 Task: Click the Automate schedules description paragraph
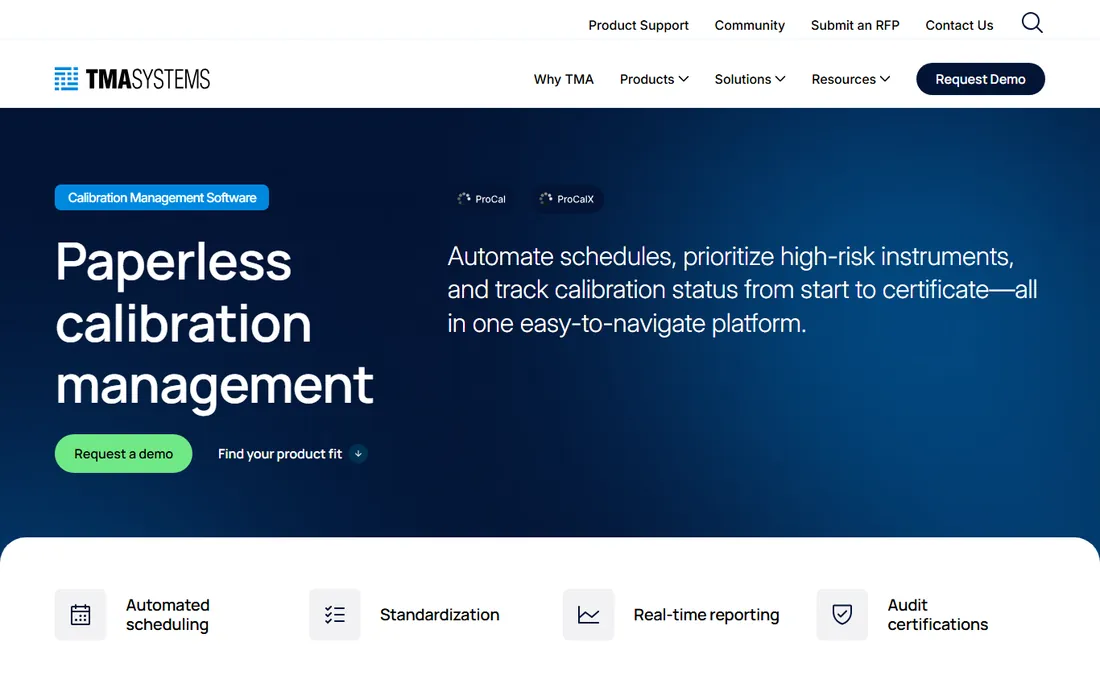pos(742,290)
